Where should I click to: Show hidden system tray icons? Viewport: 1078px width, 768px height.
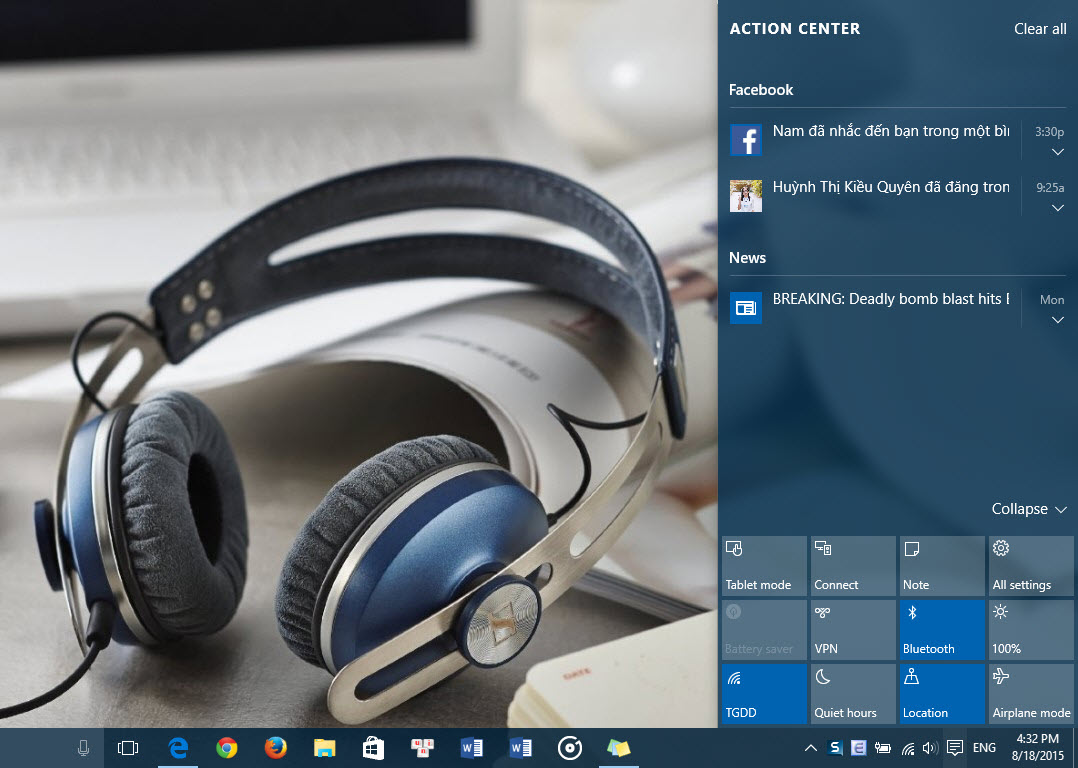click(x=810, y=748)
